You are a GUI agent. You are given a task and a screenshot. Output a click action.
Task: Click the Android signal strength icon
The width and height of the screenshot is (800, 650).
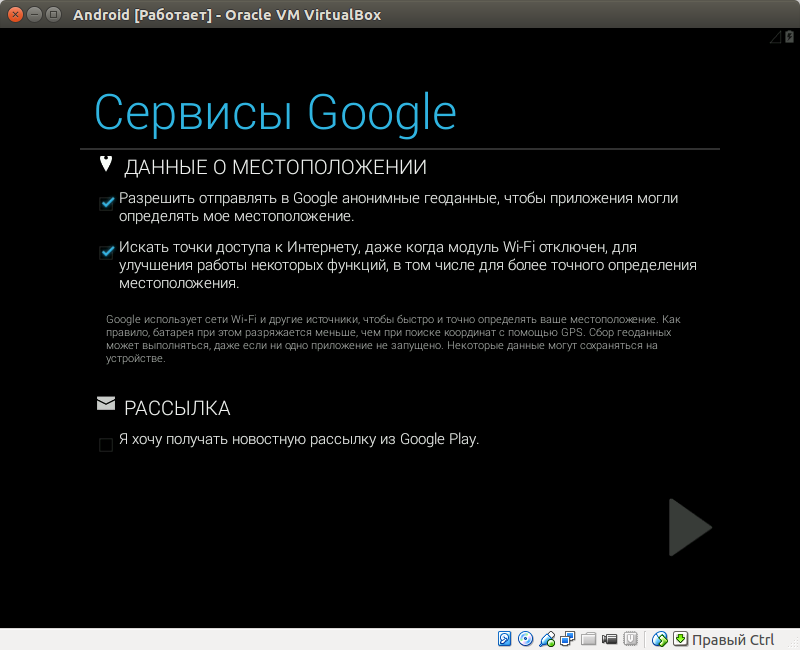pos(776,37)
